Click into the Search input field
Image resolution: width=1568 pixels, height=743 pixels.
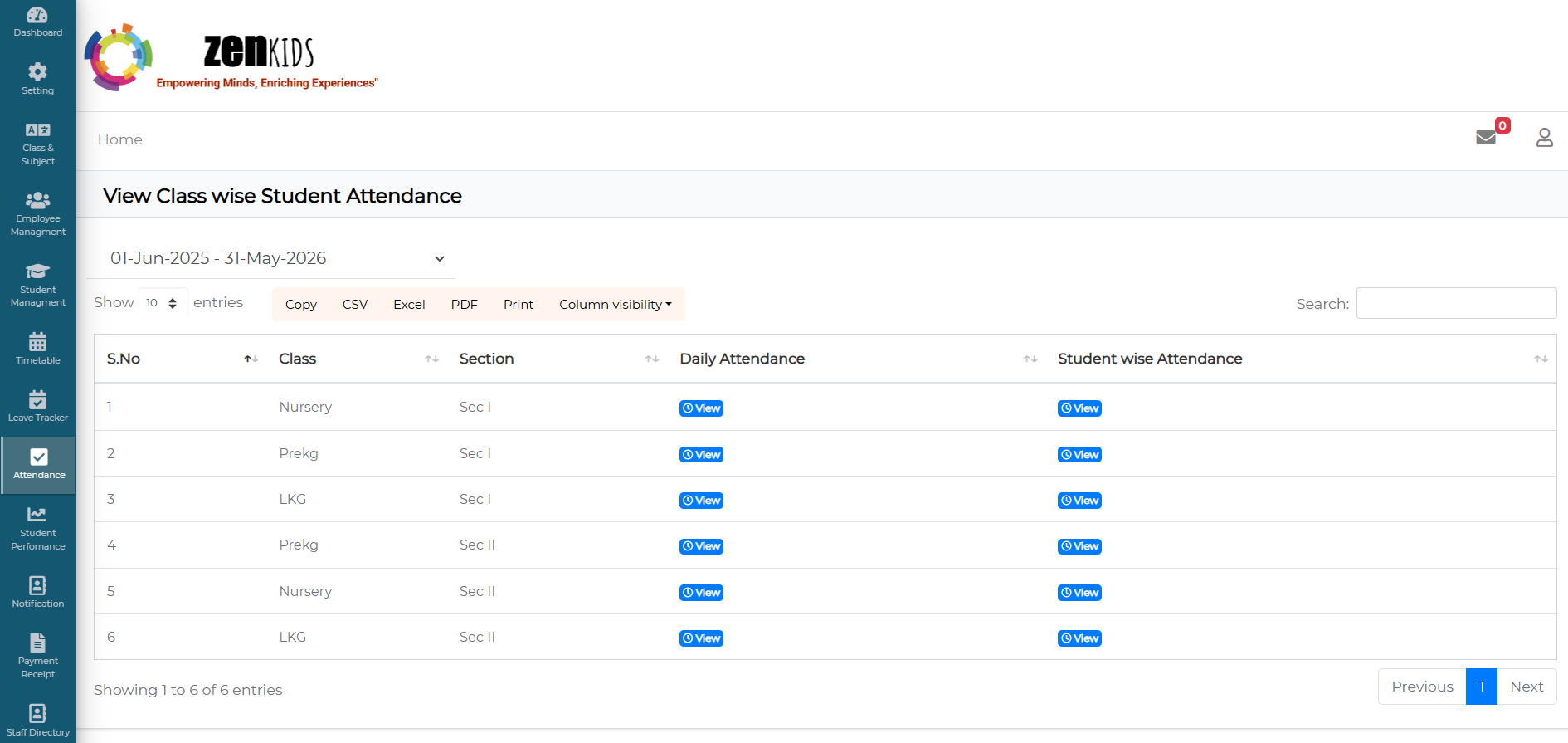(1456, 303)
